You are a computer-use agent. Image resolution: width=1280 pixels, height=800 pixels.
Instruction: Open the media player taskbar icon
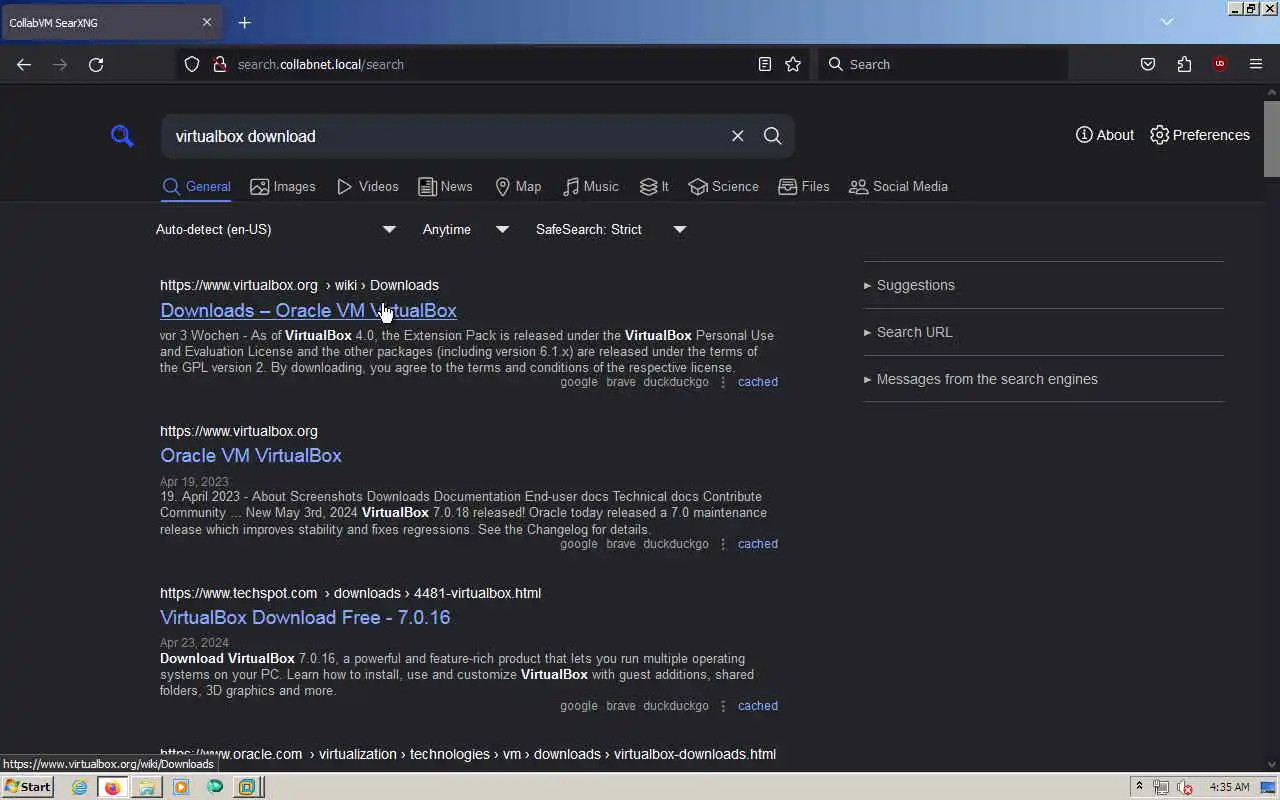(x=181, y=787)
